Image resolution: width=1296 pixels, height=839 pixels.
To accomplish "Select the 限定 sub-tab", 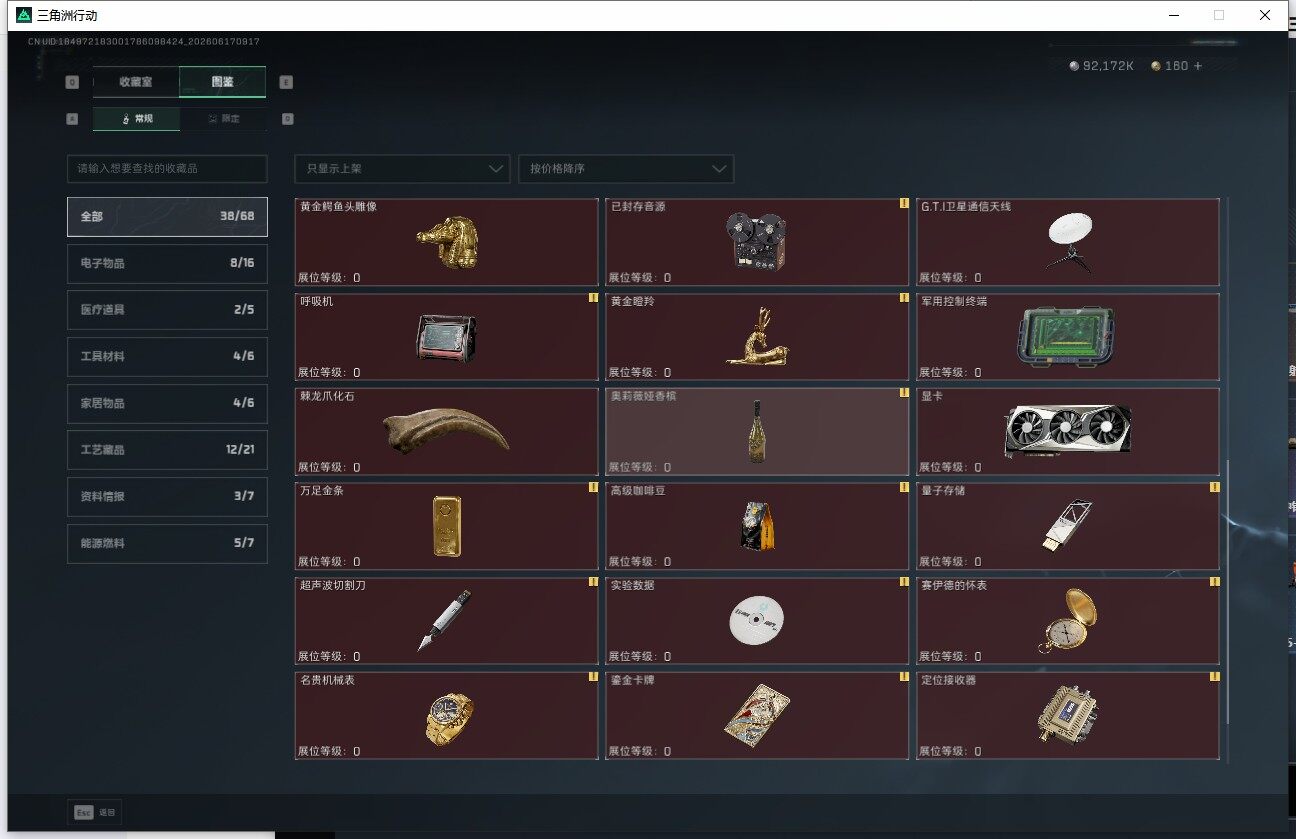I will [x=223, y=119].
